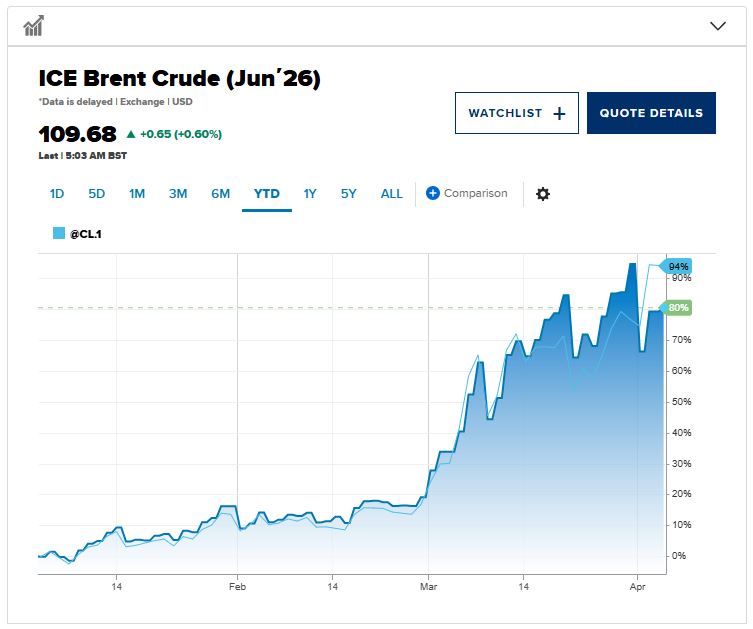Screen dimensions: 753x629
Task: Select the 1D time range
Action: 57,194
